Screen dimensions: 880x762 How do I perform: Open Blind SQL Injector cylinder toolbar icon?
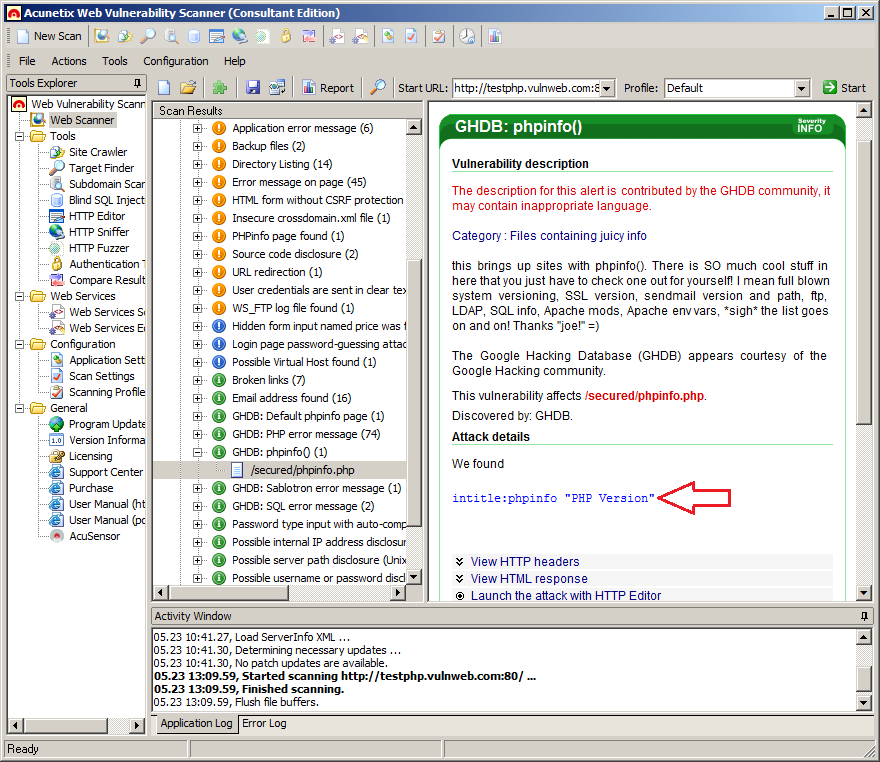pos(194,36)
